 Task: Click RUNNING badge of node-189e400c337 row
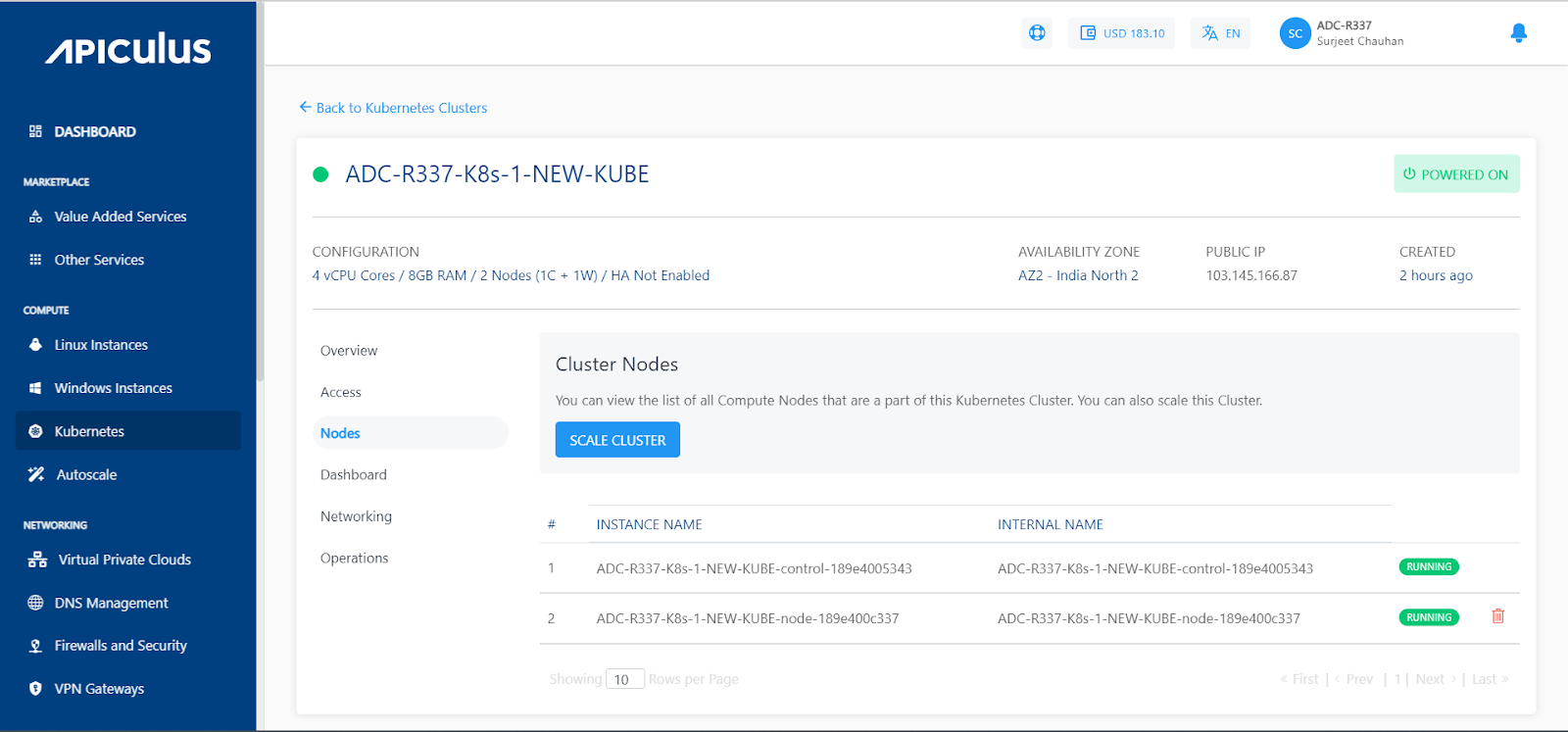(x=1429, y=617)
